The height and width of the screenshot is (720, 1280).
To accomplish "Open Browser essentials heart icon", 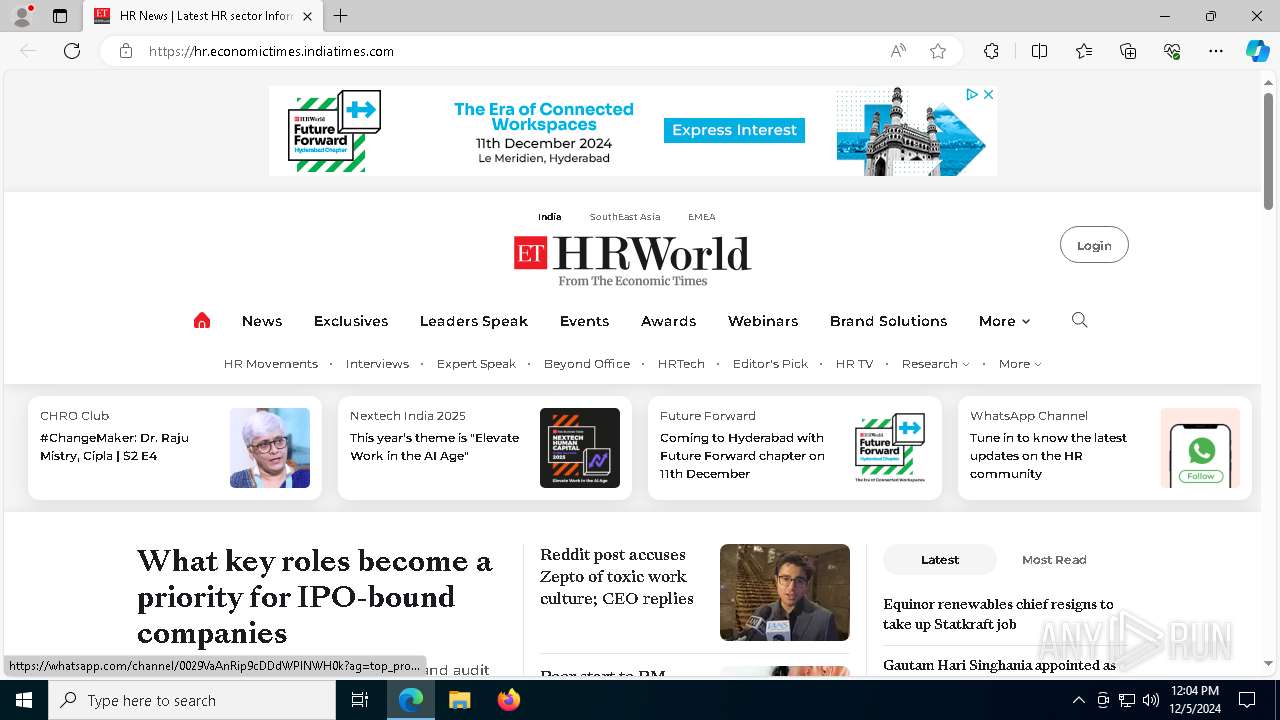I will [1172, 51].
